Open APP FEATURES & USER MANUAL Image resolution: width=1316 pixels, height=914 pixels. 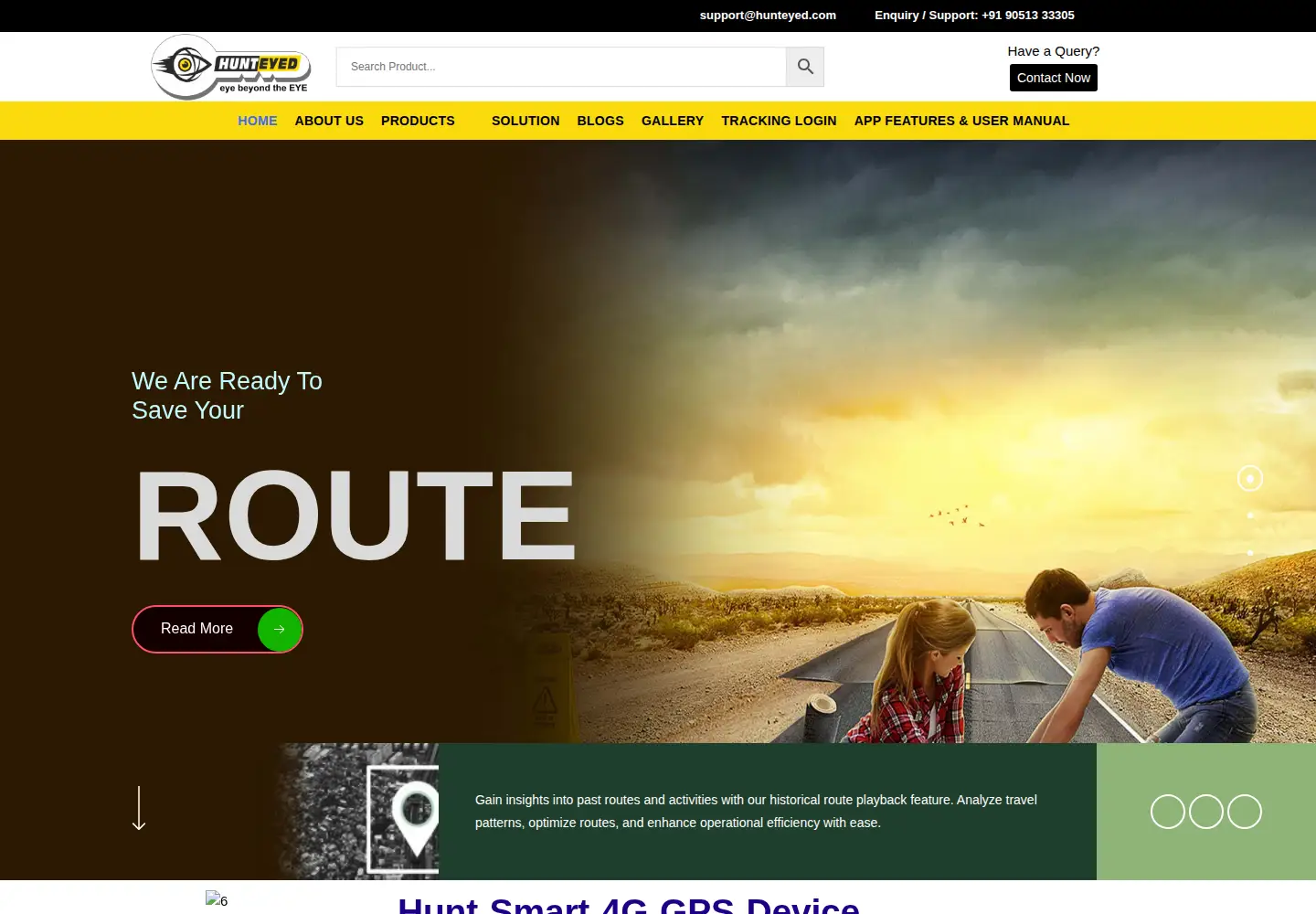(x=961, y=121)
